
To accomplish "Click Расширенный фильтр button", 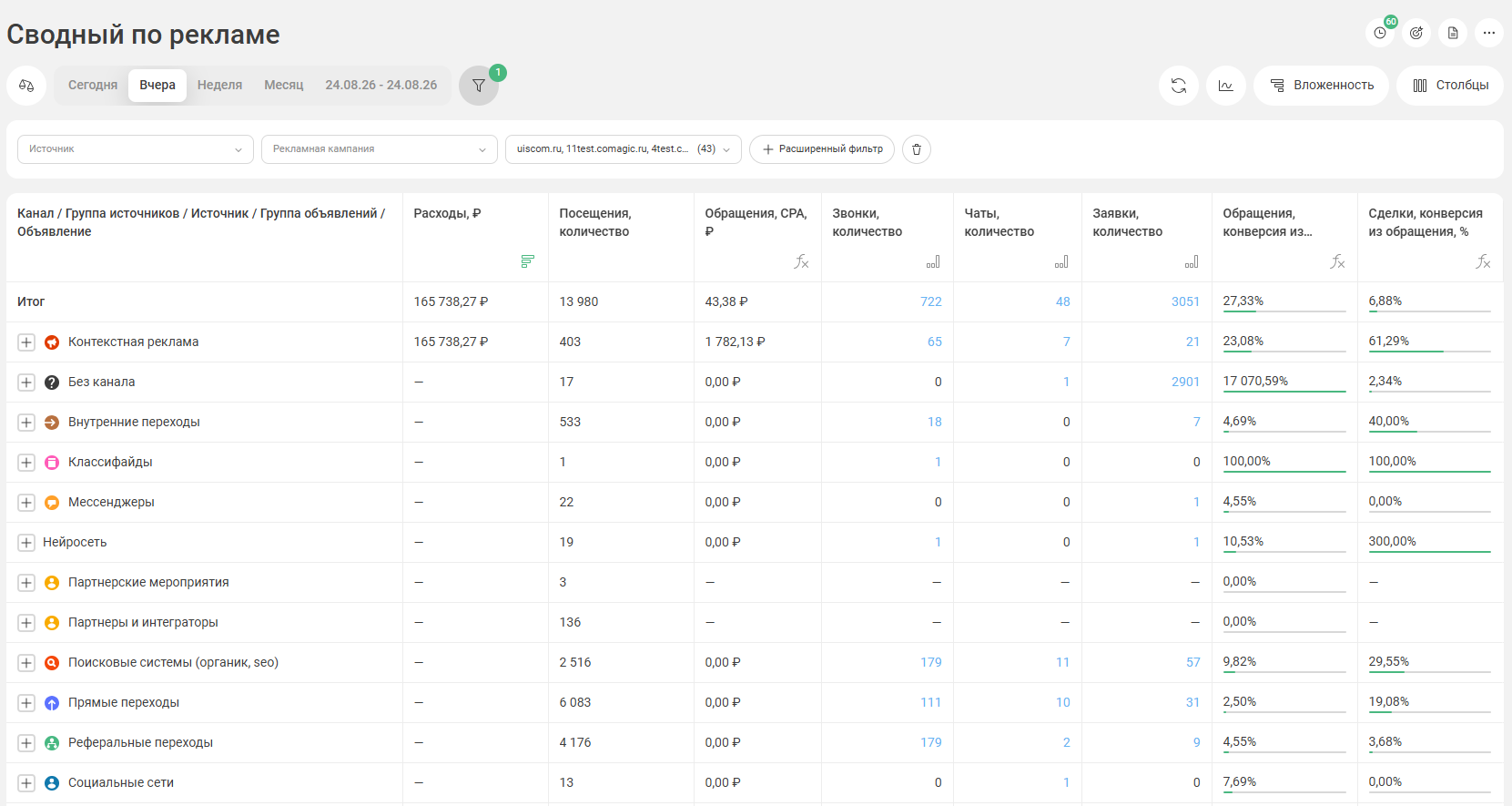I will pos(822,149).
